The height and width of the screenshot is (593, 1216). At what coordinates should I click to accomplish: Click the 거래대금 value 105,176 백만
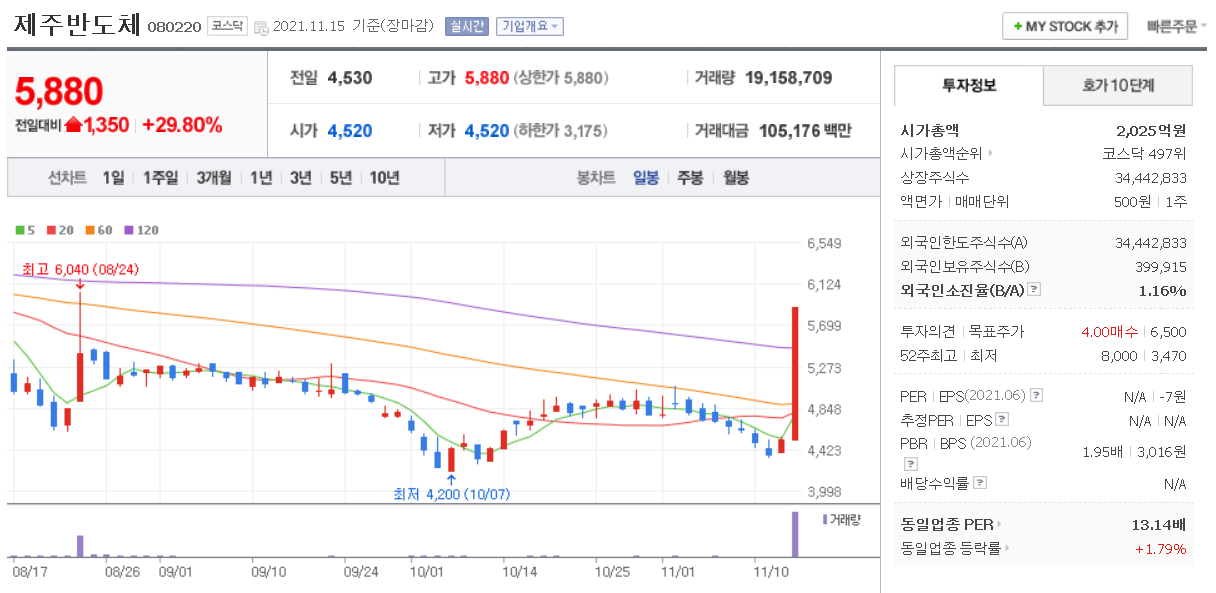point(806,131)
